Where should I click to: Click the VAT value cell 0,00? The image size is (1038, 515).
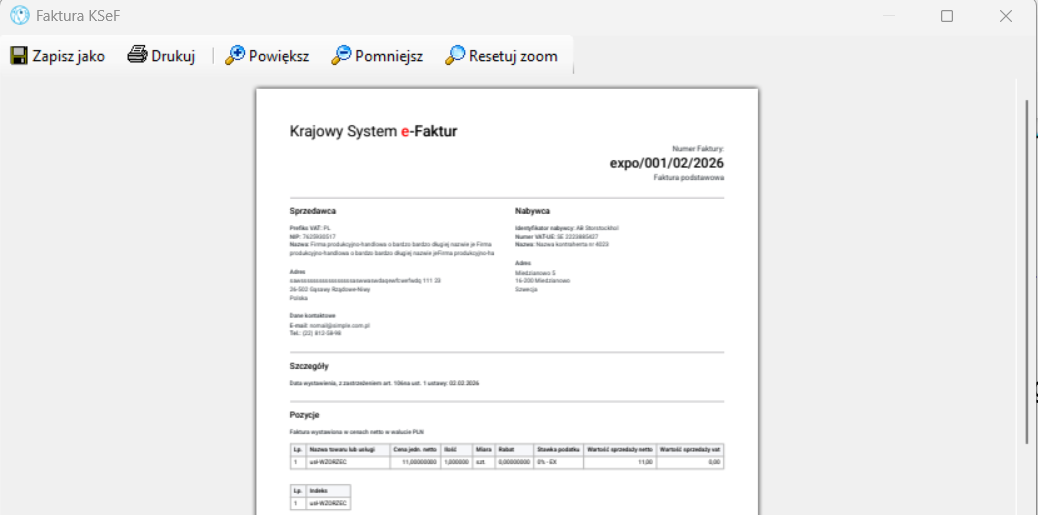tap(690, 462)
